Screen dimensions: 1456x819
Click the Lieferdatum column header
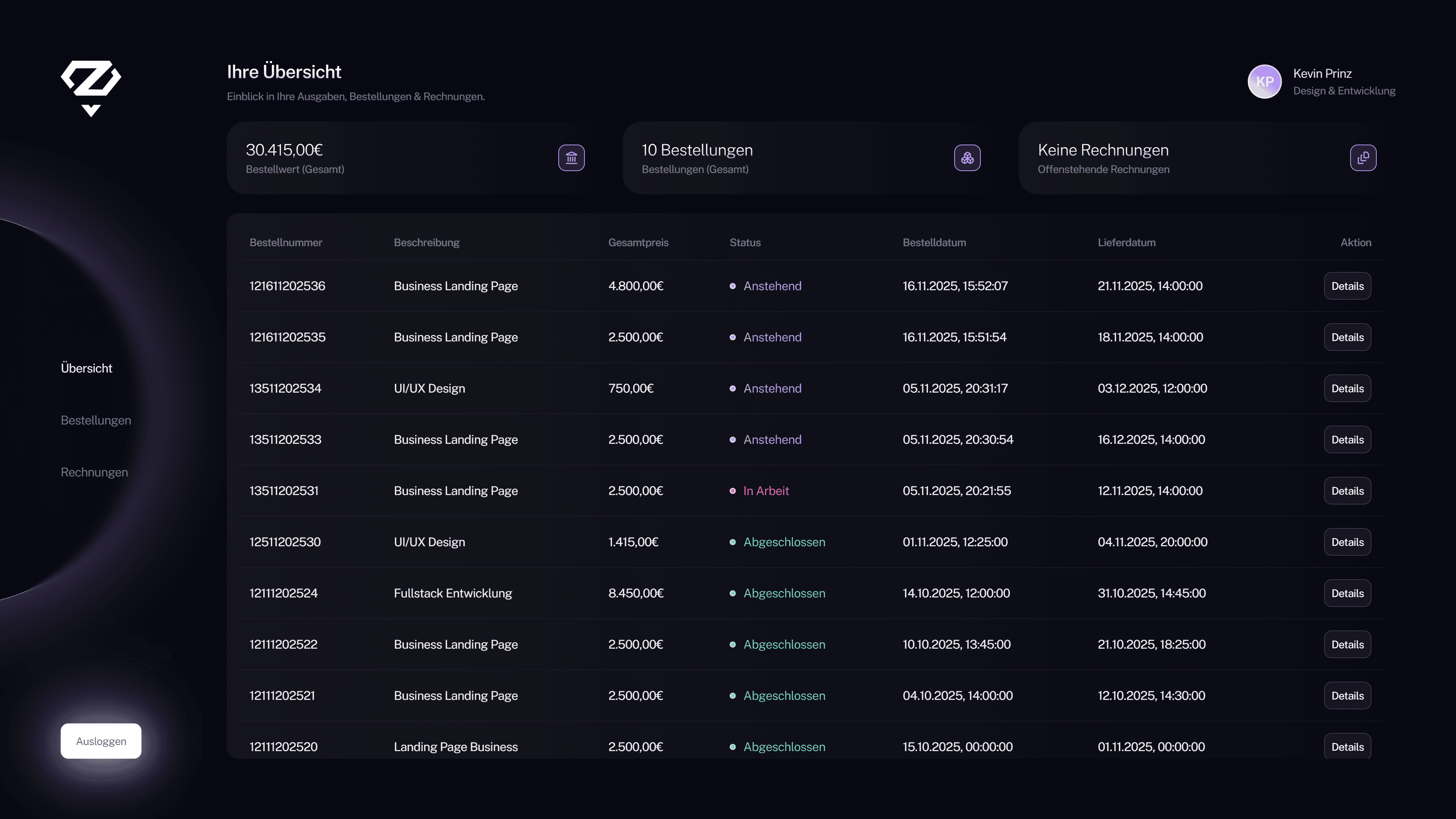coord(1126,242)
